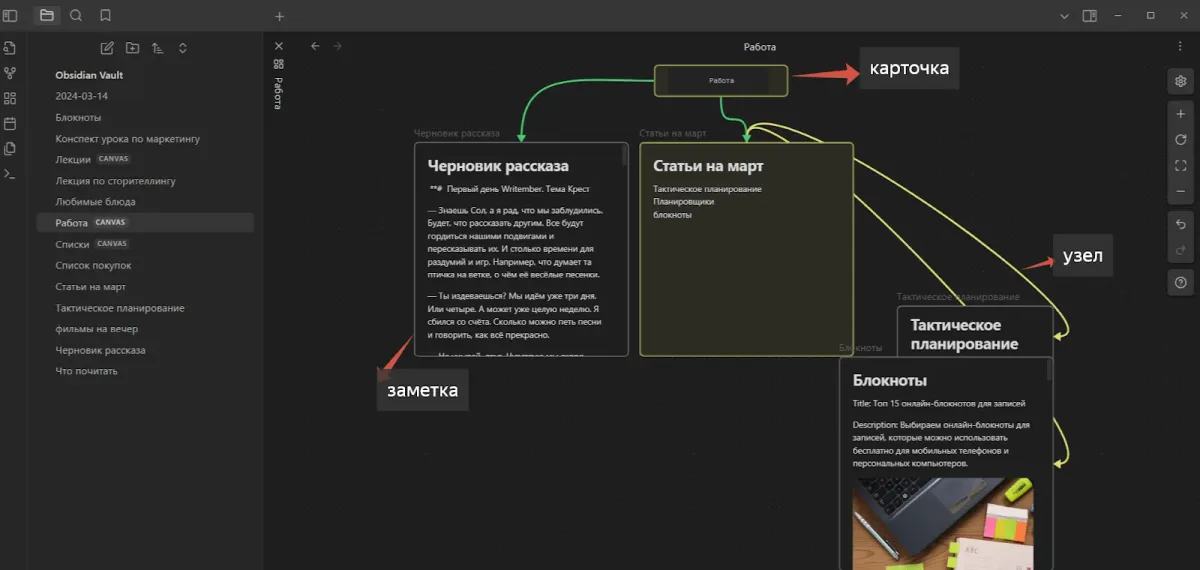Toggle the left sidebar
The height and width of the screenshot is (570, 1200).
click(11, 16)
